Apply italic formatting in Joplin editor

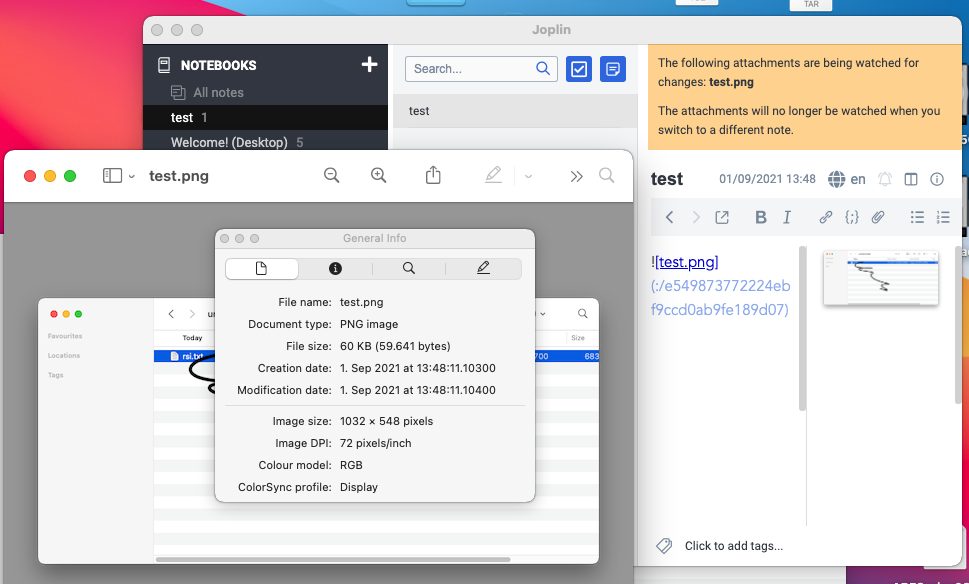[x=787, y=217]
